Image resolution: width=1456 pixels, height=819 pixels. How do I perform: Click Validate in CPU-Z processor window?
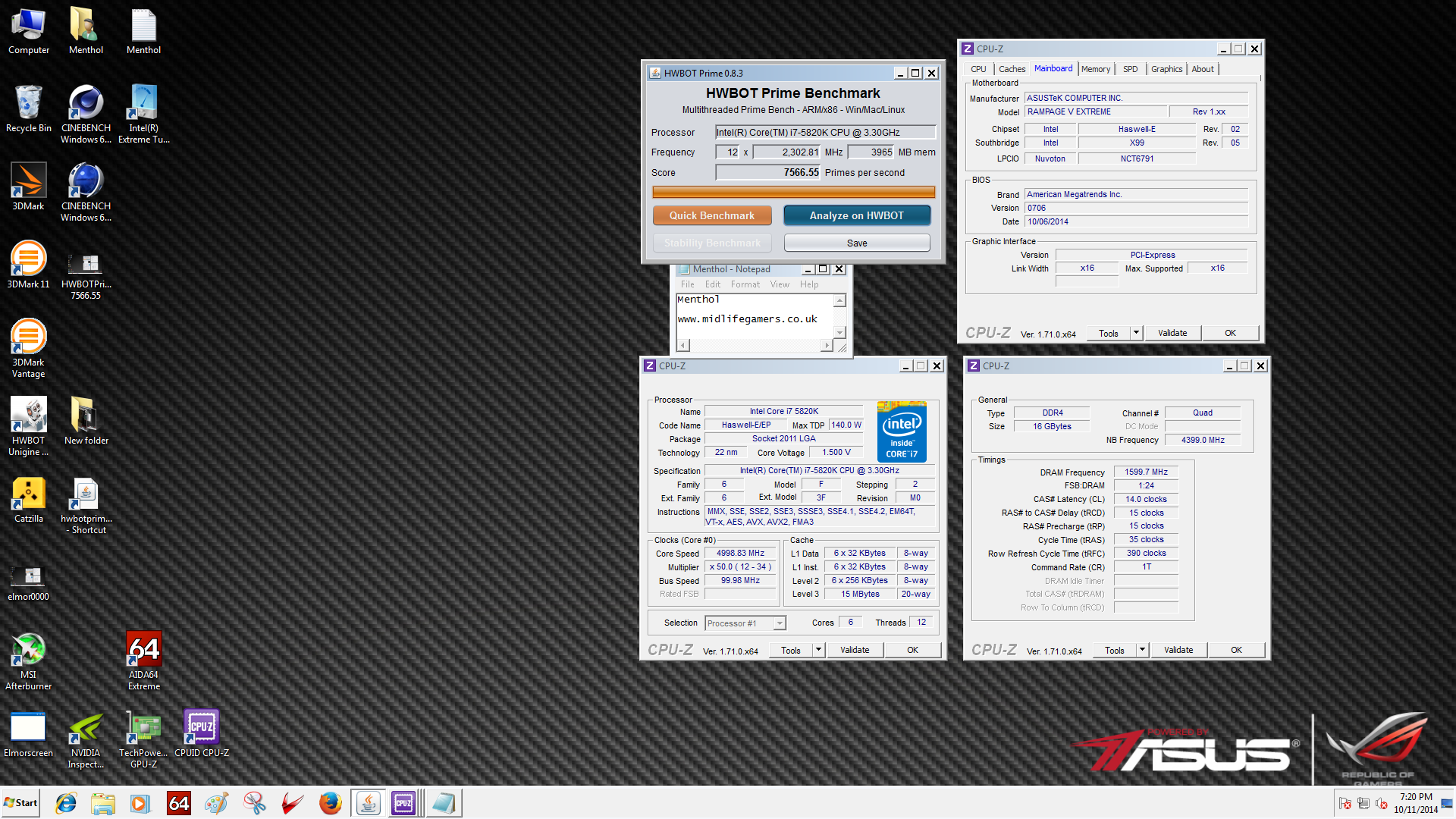(855, 650)
